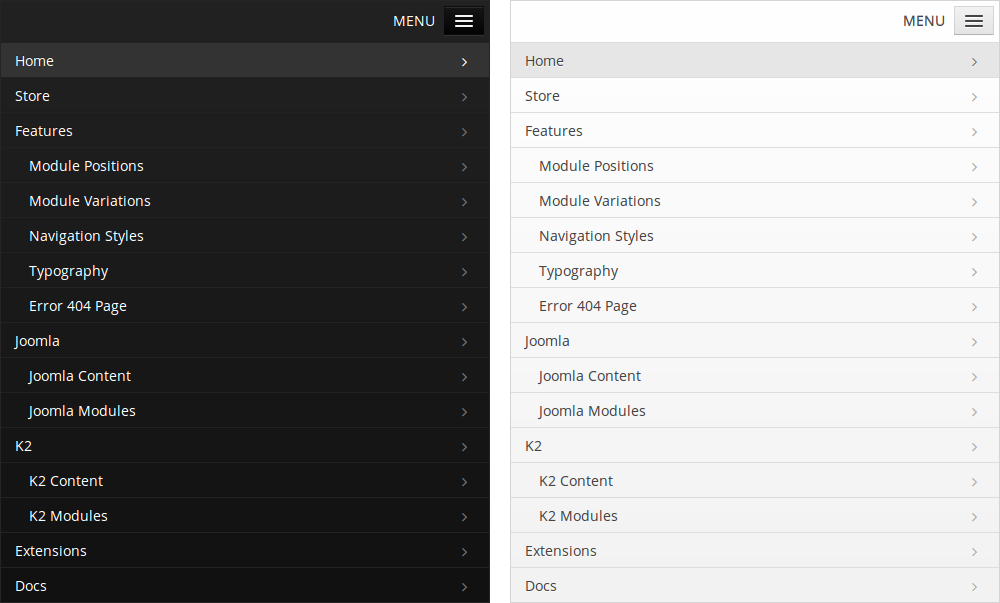The image size is (1000, 603).
Task: Expand the Extensions chevron in dark menu
Action: coord(464,551)
